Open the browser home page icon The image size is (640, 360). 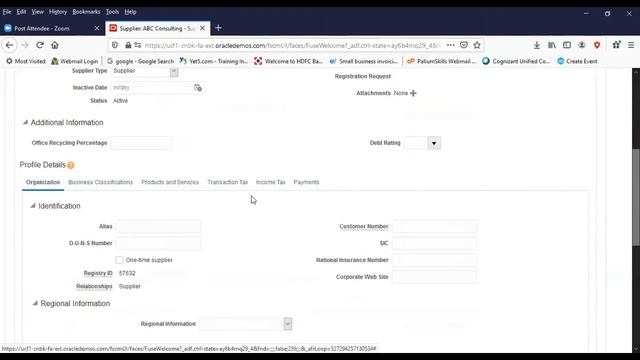[x=55, y=45]
